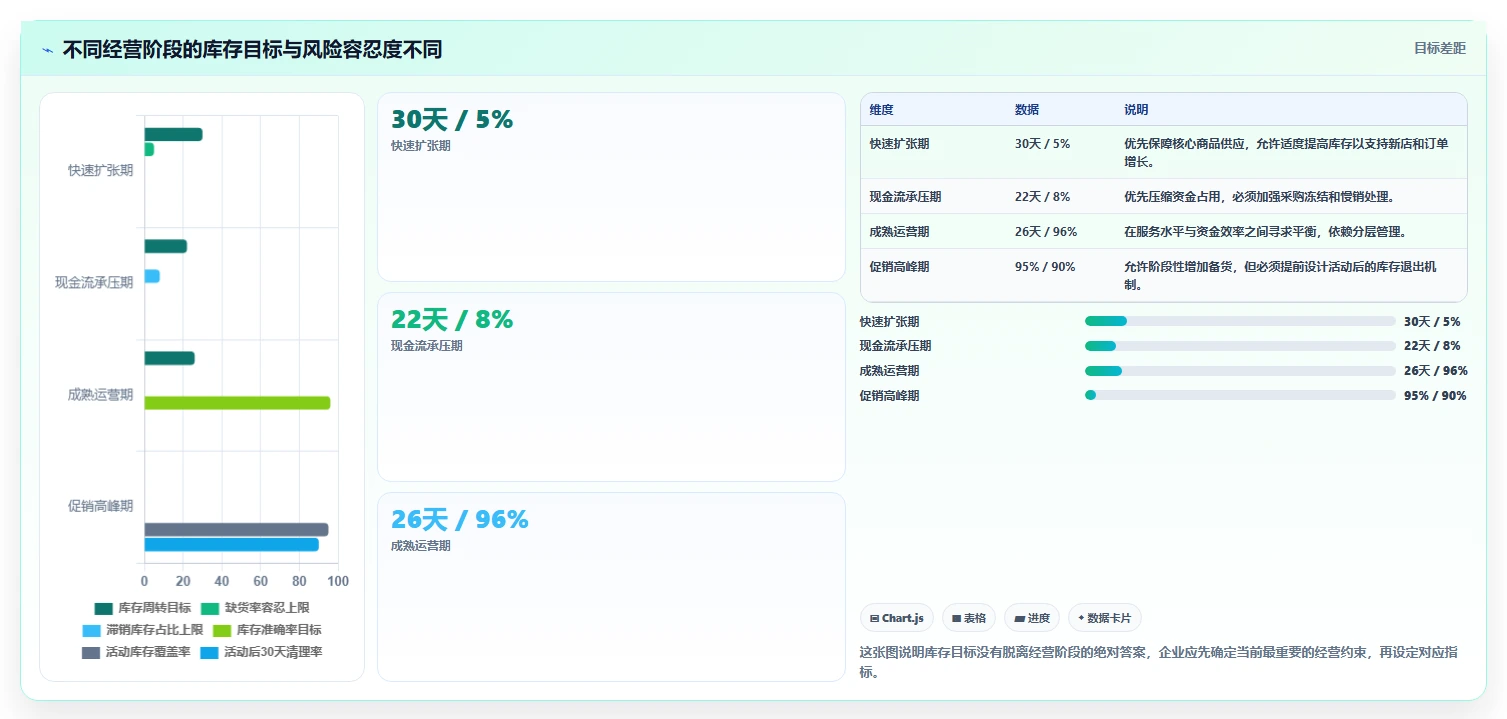Viewport: 1507px width, 719px height.
Task: Click 22天 / 8% progress value label
Action: tap(1432, 346)
